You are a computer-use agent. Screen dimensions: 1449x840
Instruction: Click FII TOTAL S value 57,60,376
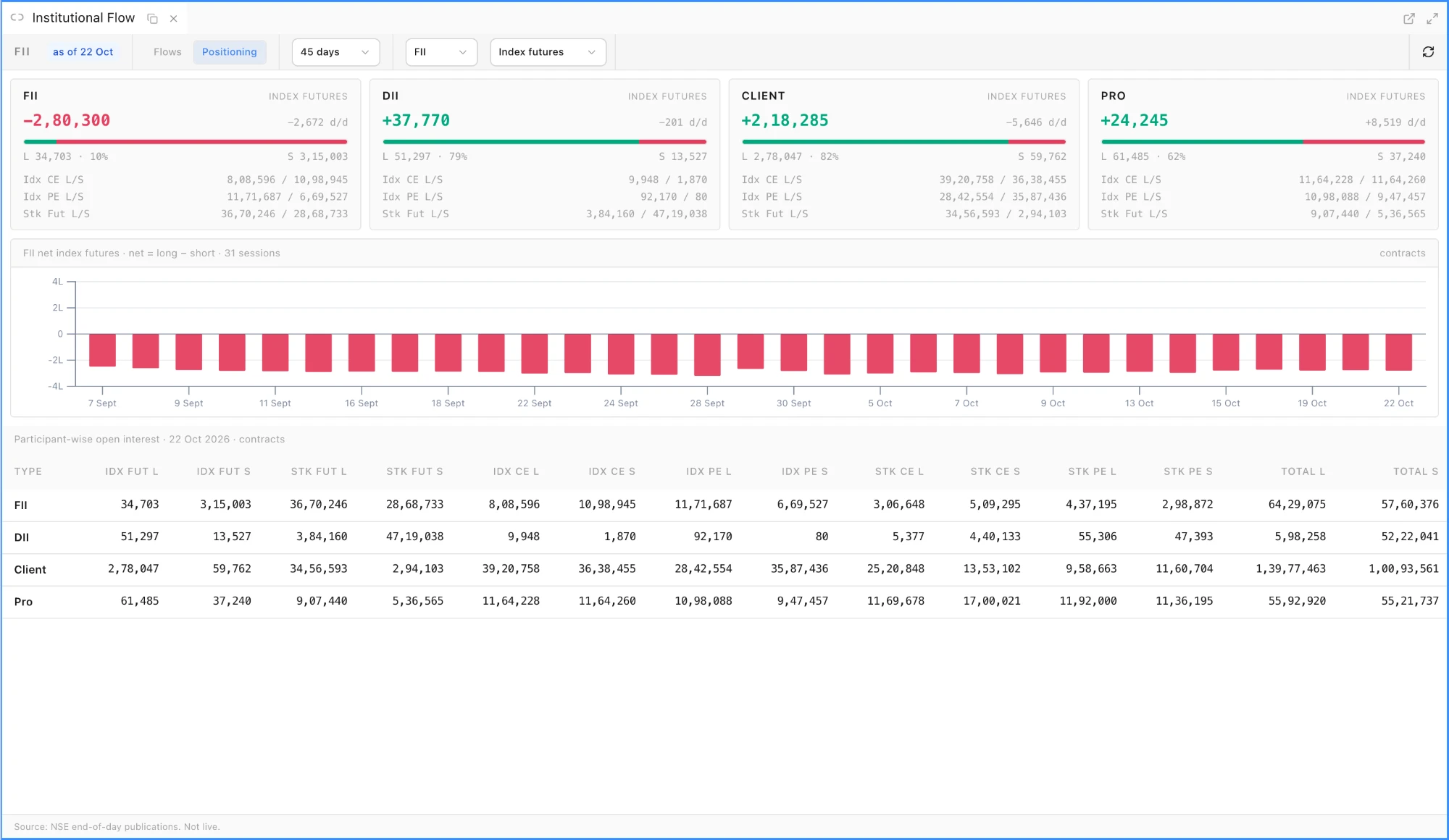pyautogui.click(x=1410, y=505)
